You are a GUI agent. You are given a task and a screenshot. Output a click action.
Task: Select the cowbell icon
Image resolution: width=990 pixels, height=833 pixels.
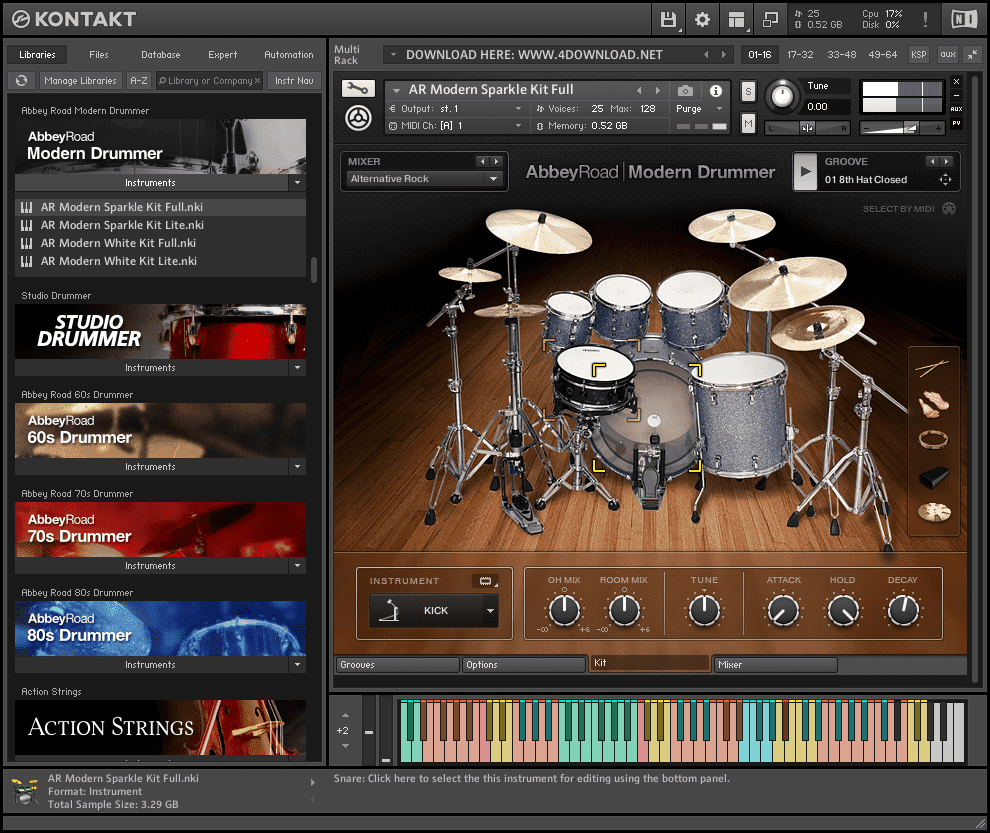click(933, 477)
